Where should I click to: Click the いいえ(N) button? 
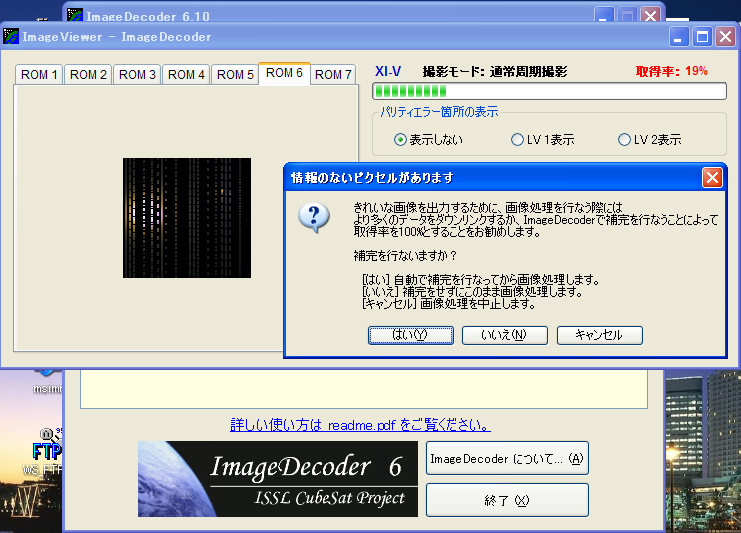click(x=505, y=335)
